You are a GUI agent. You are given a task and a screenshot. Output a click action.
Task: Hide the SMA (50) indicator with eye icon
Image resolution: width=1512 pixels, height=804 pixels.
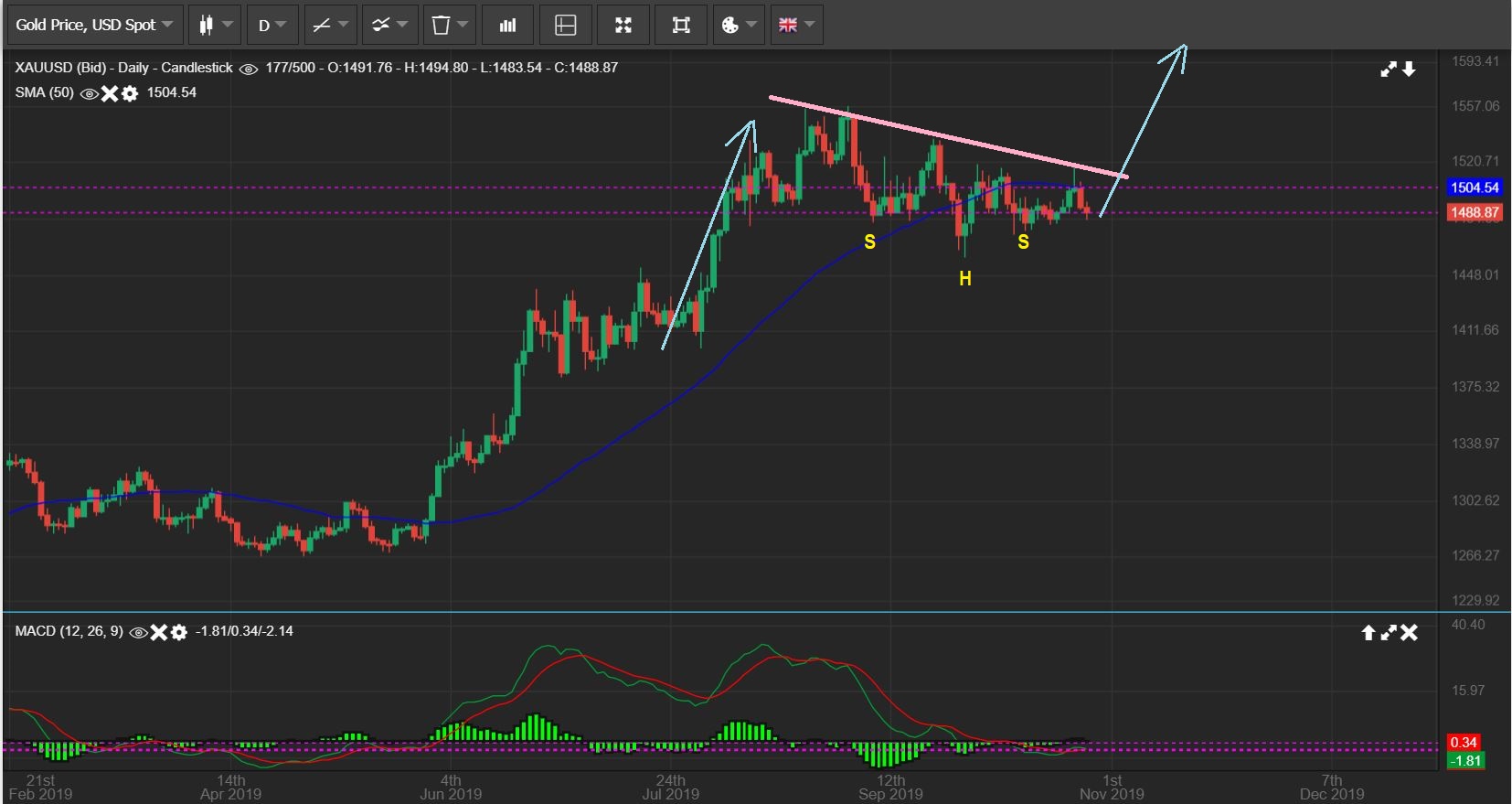click(x=90, y=93)
